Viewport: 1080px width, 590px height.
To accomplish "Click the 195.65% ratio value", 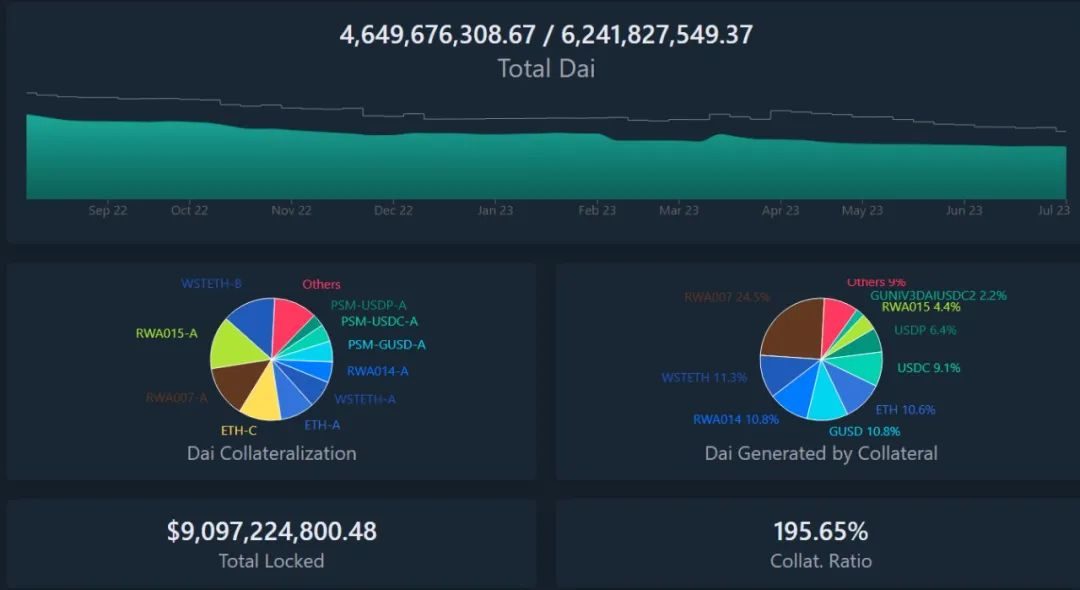I will point(821,531).
